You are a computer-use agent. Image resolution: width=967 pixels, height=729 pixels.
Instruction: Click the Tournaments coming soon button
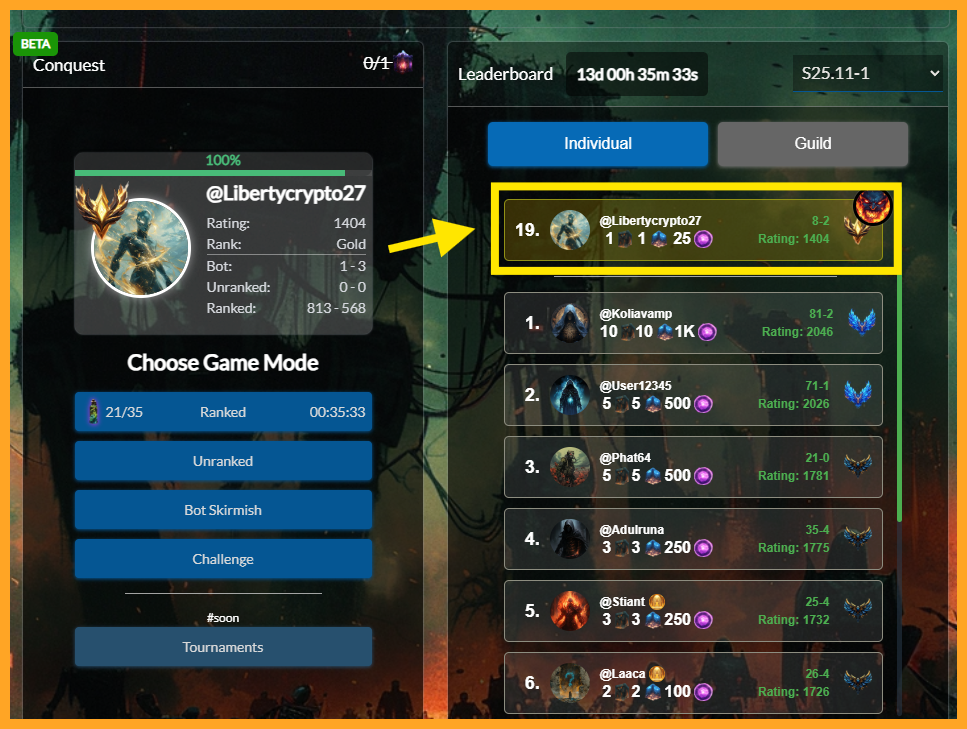coord(223,647)
